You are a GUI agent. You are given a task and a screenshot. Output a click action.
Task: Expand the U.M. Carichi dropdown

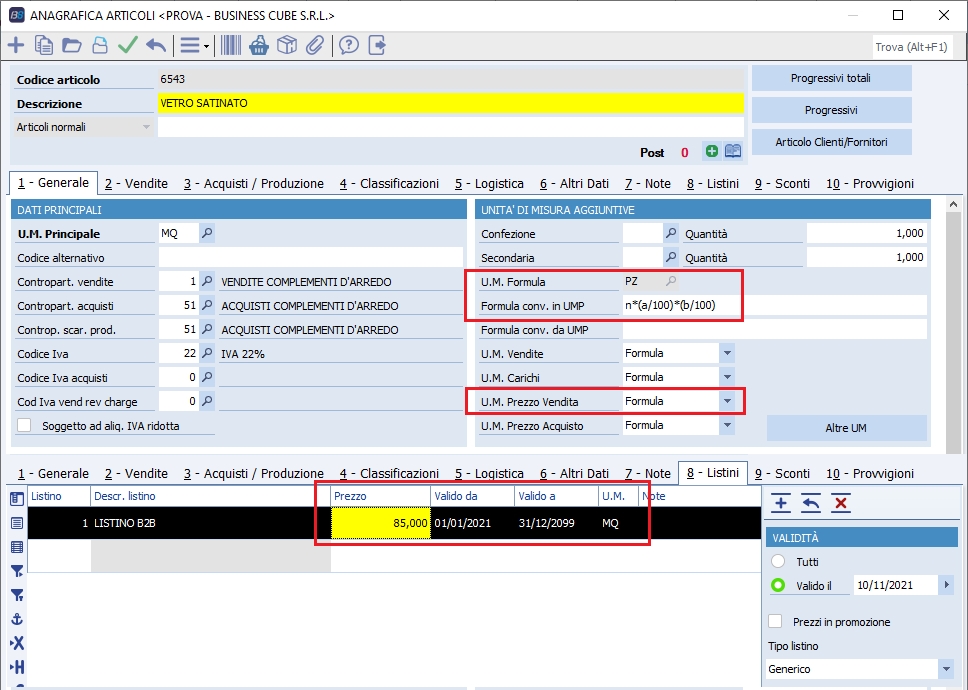point(727,378)
